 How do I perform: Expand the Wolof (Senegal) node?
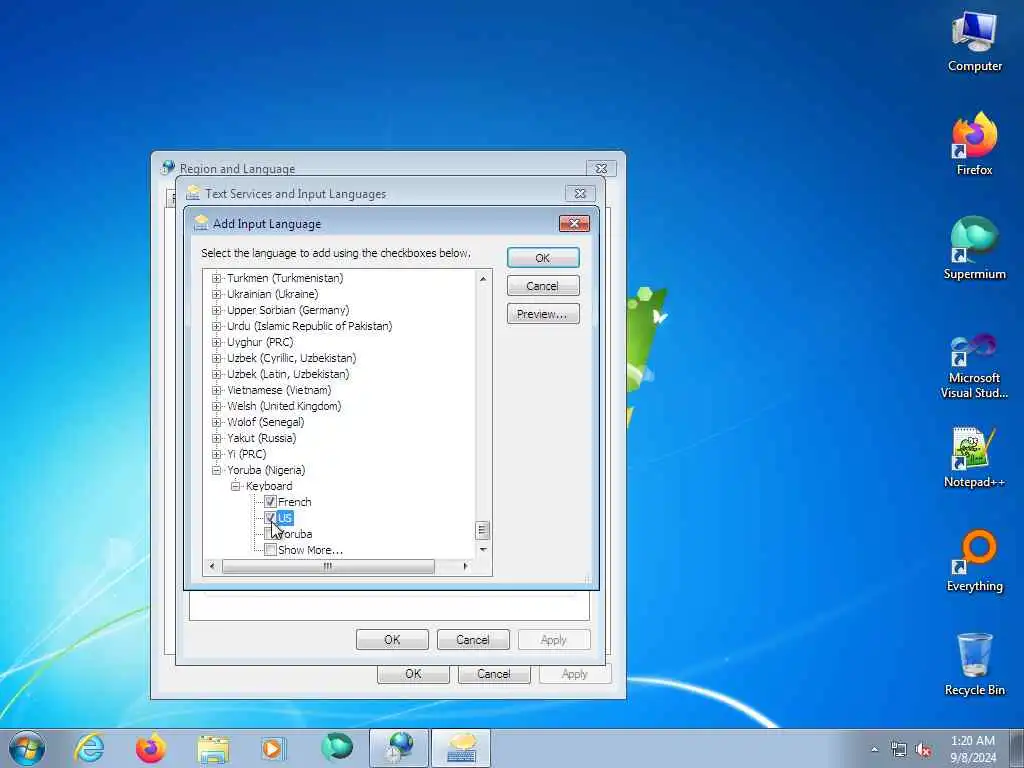[217, 422]
